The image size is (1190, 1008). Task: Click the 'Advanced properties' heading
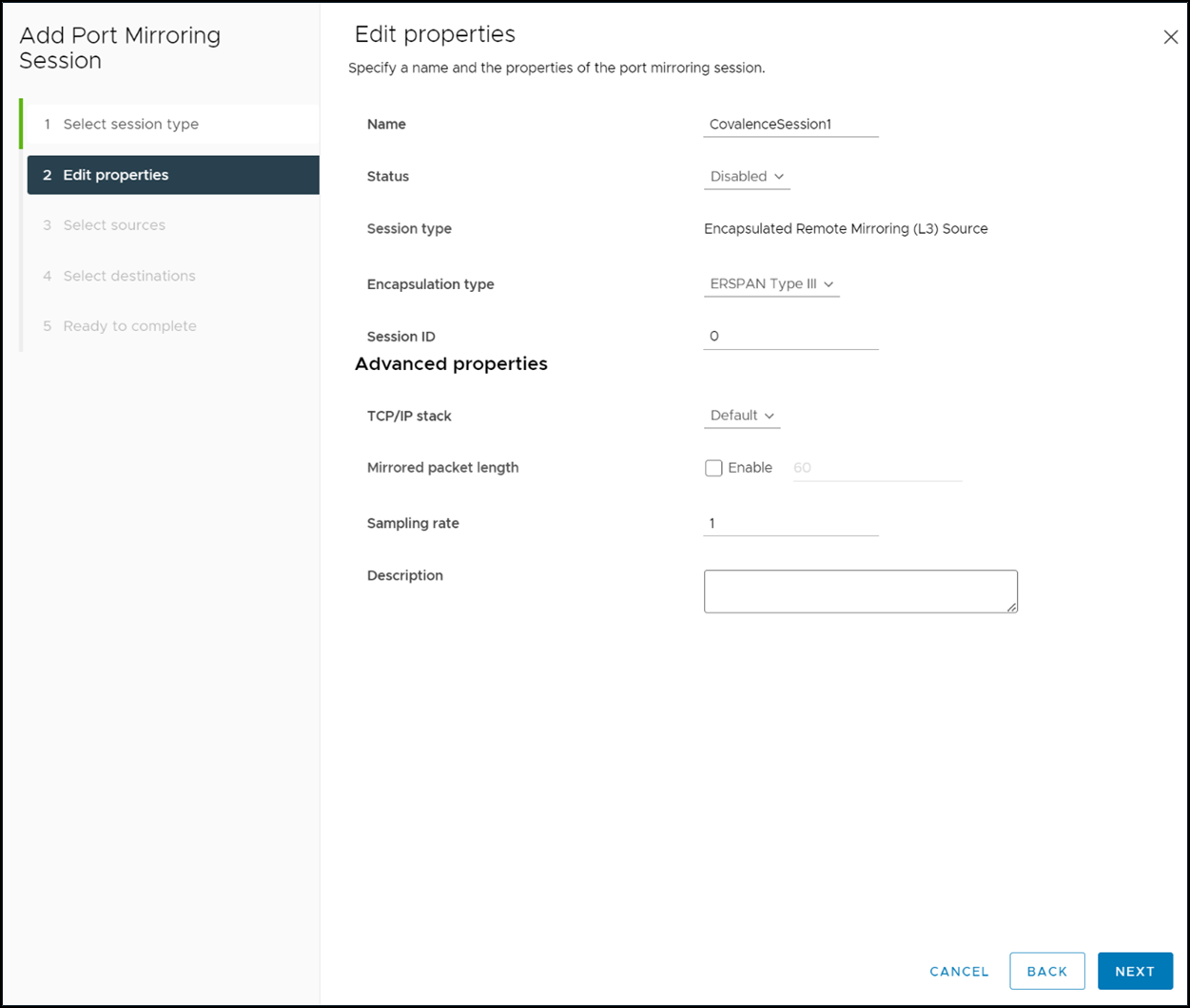click(451, 364)
